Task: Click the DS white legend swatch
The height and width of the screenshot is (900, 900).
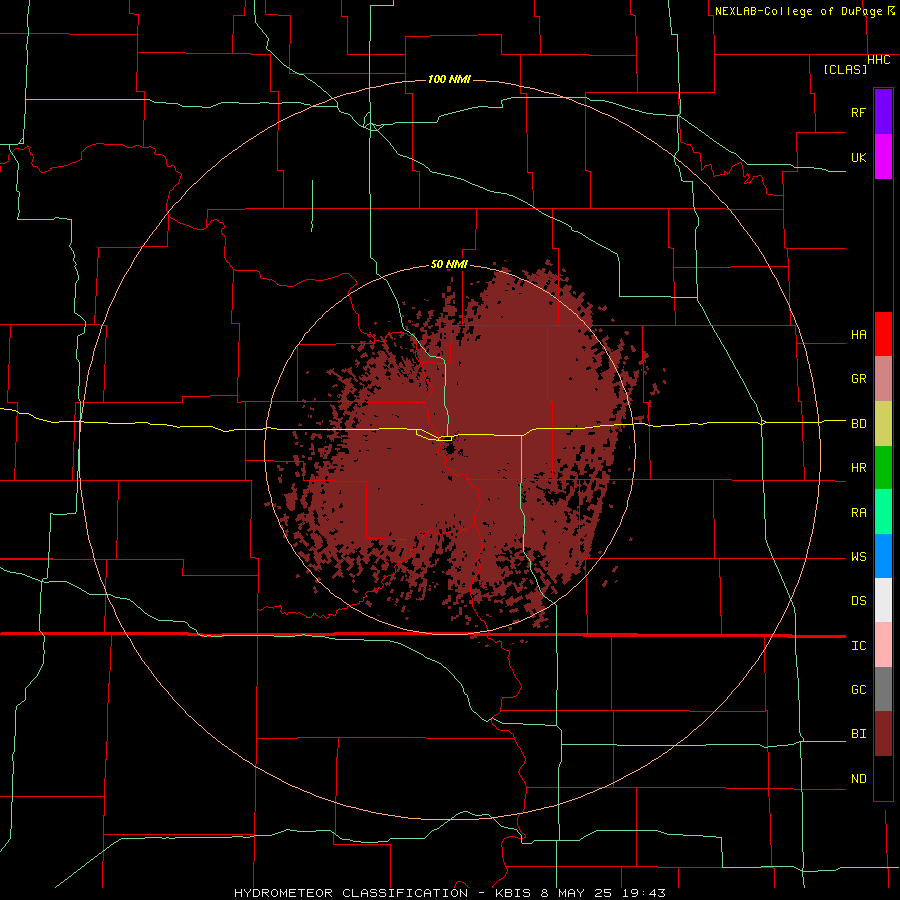Action: pyautogui.click(x=883, y=600)
